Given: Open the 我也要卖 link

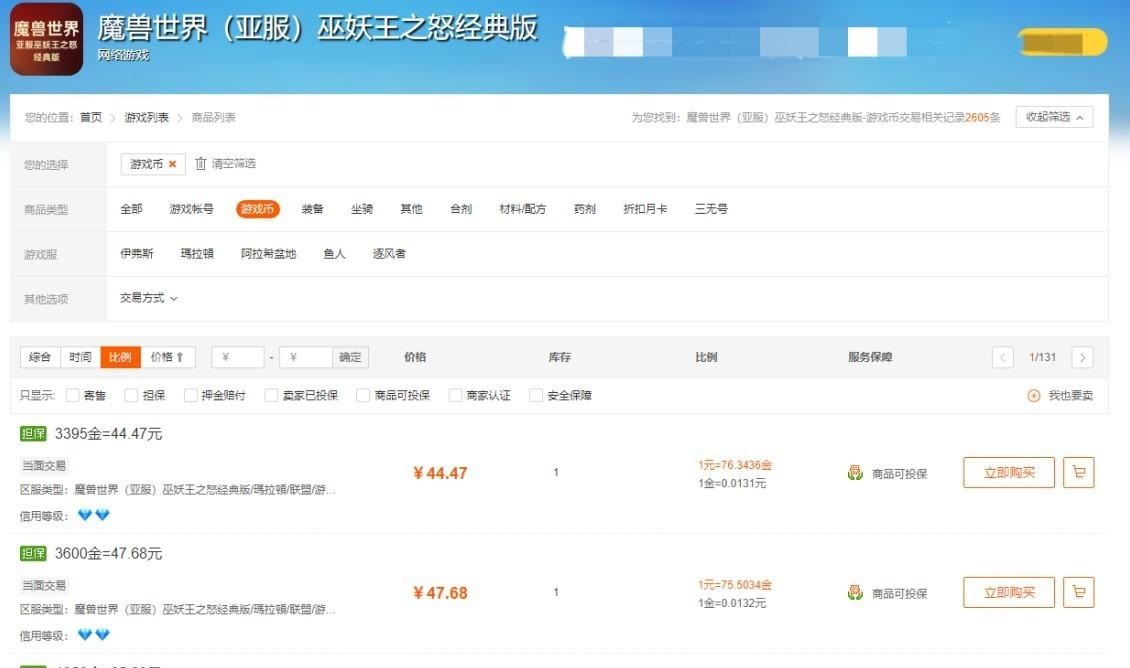Looking at the screenshot, I should coord(1070,396).
